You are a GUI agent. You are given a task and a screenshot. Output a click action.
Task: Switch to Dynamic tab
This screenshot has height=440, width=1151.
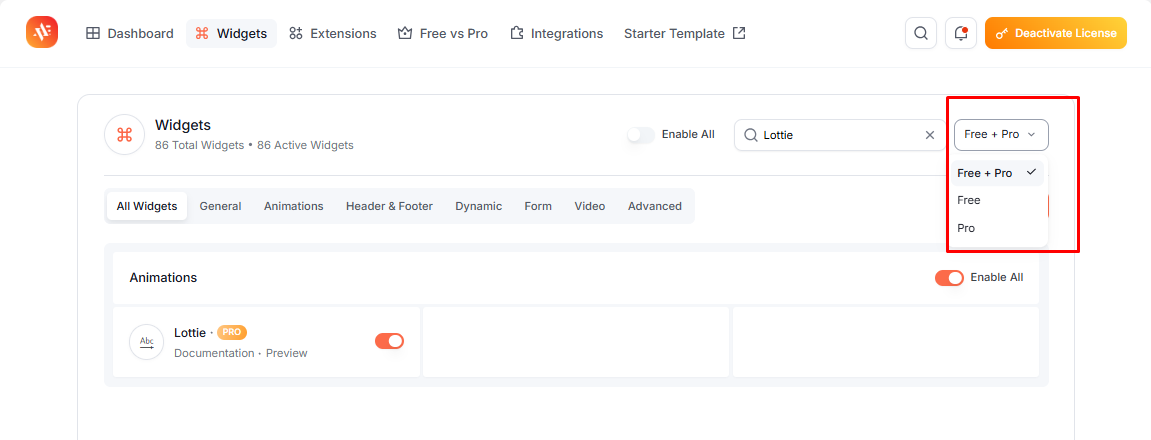(x=479, y=206)
